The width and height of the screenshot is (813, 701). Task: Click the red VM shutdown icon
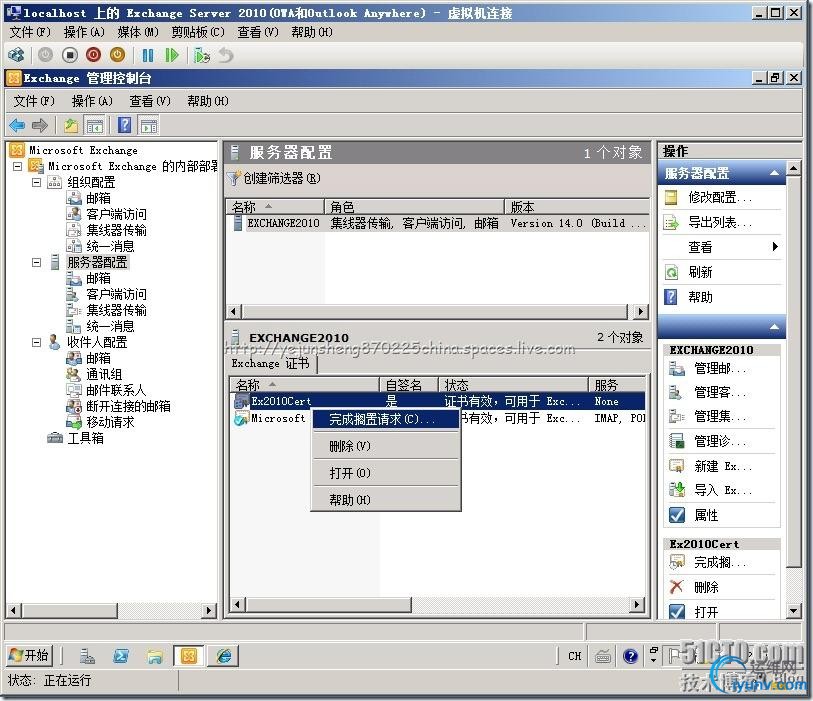coord(93,55)
